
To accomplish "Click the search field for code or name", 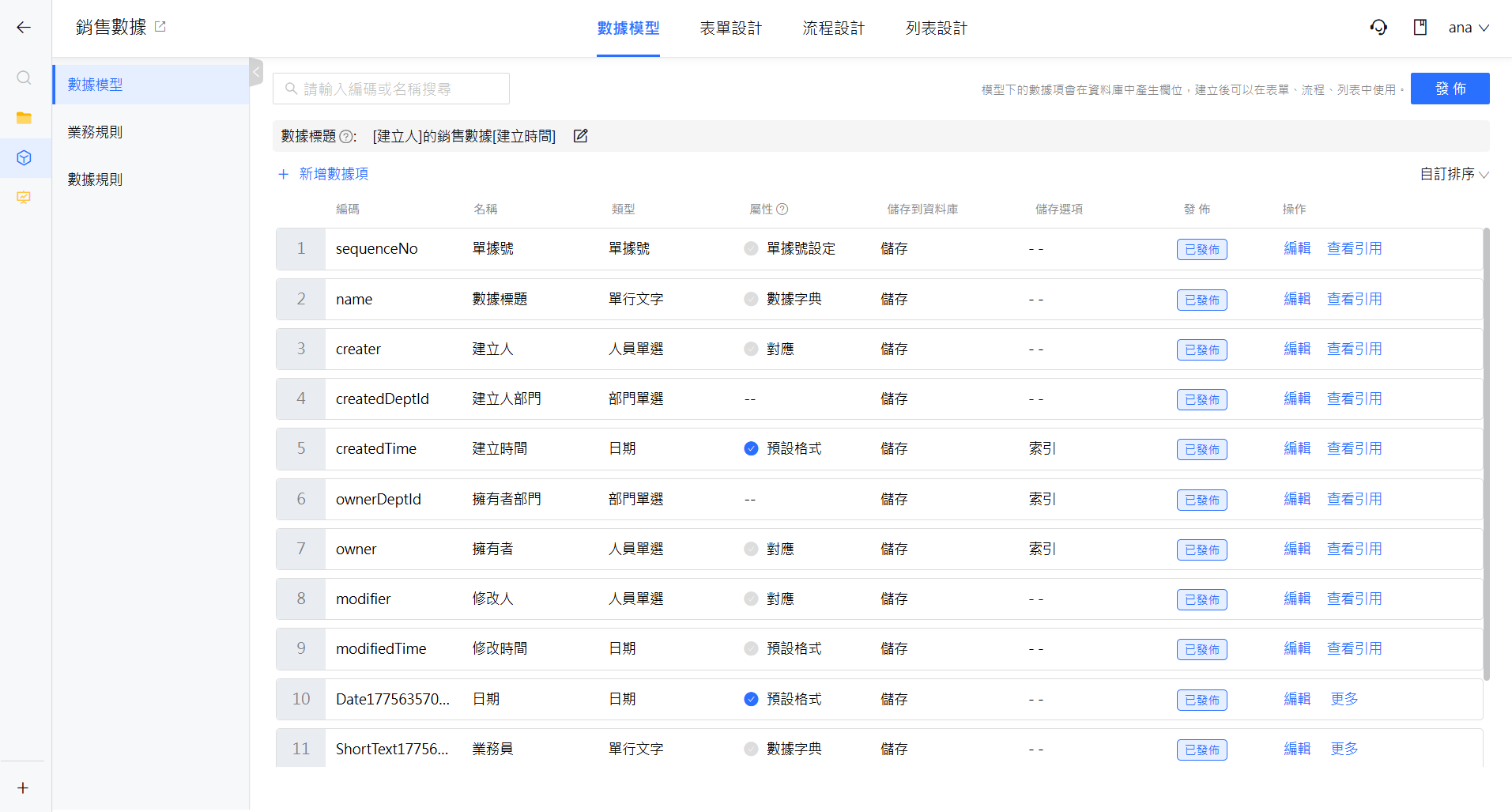I will [391, 89].
